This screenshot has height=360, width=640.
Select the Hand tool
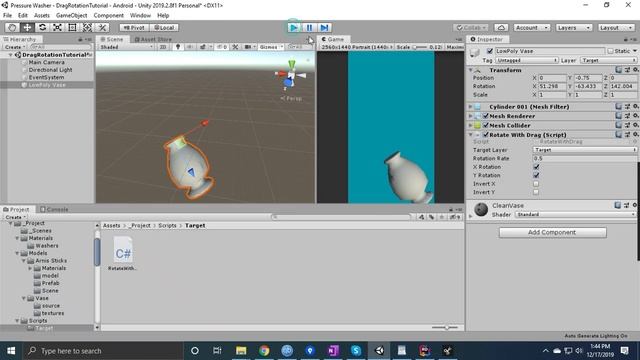(12, 27)
